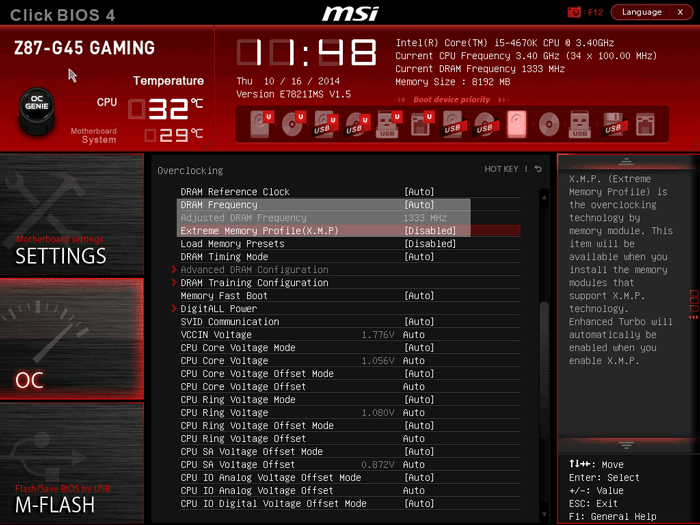Open CPU Core Voltage Mode Auto dropdown
The width and height of the screenshot is (700, 525).
tap(419, 347)
